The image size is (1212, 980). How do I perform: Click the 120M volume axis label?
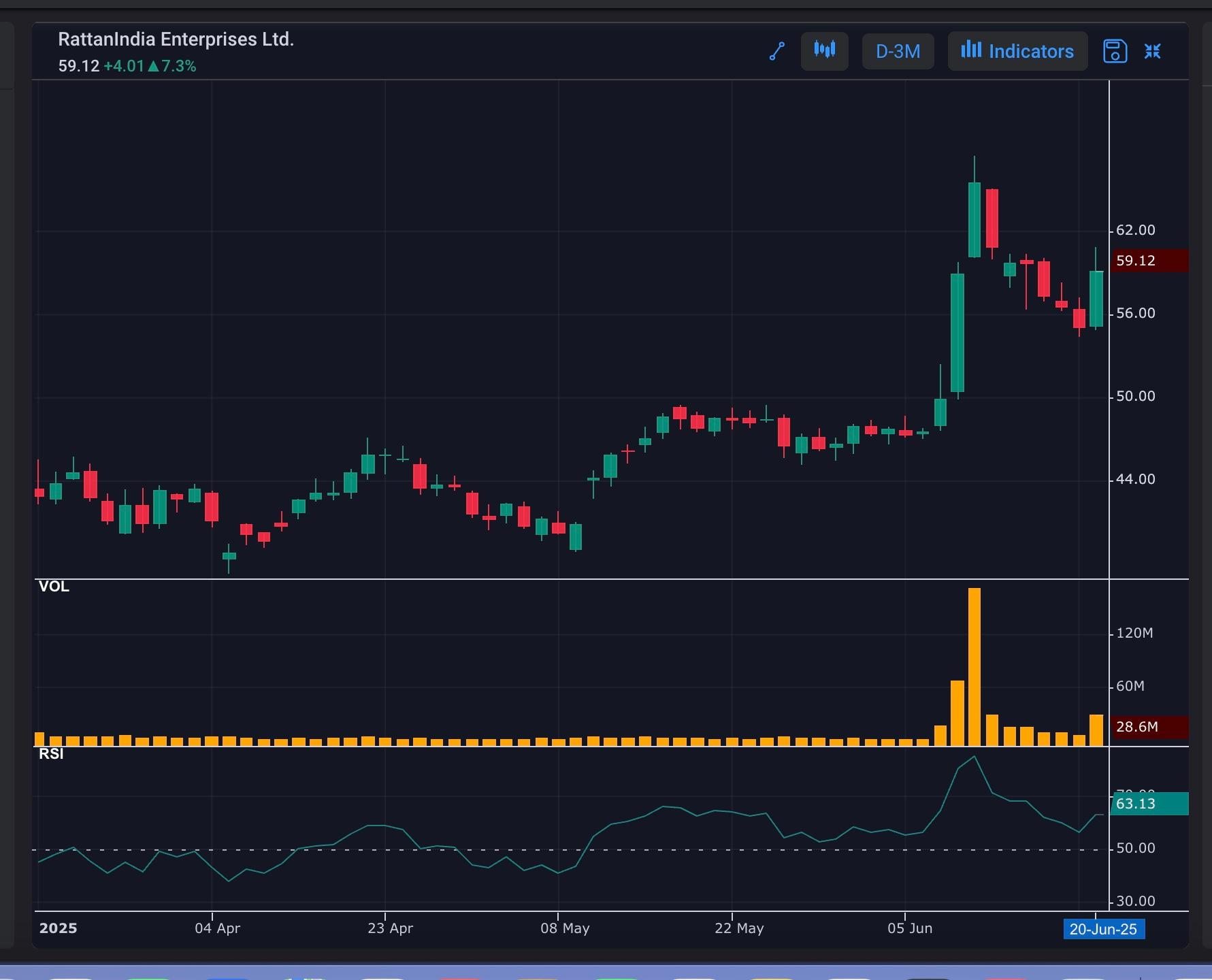[1134, 634]
